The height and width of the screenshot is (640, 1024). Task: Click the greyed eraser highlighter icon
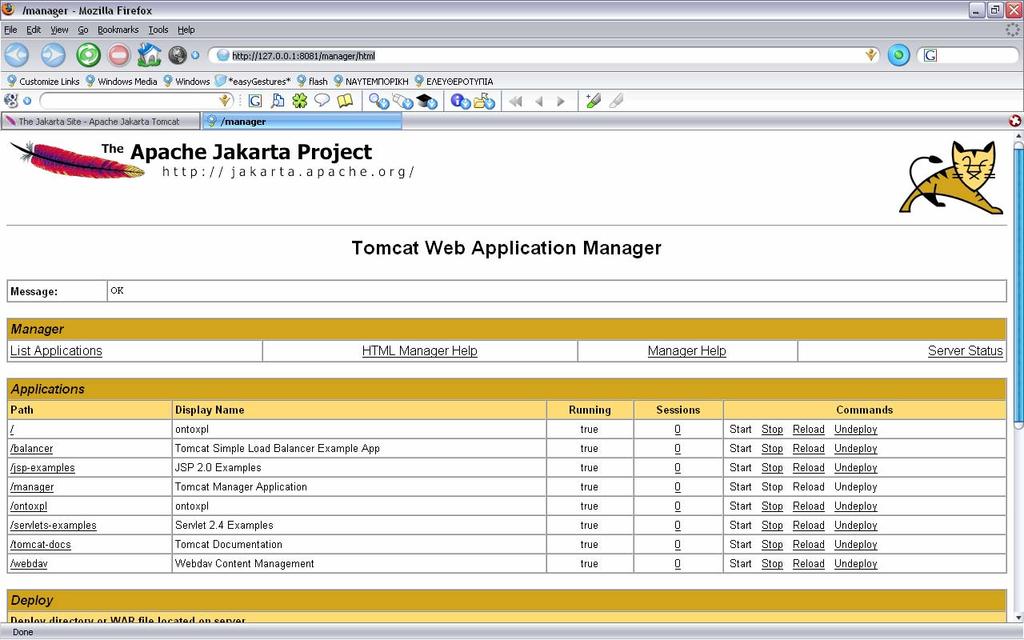click(x=616, y=101)
